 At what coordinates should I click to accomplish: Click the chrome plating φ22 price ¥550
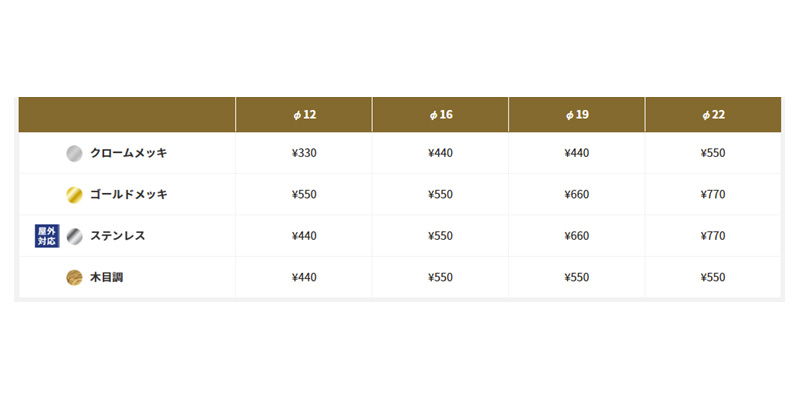click(x=713, y=153)
